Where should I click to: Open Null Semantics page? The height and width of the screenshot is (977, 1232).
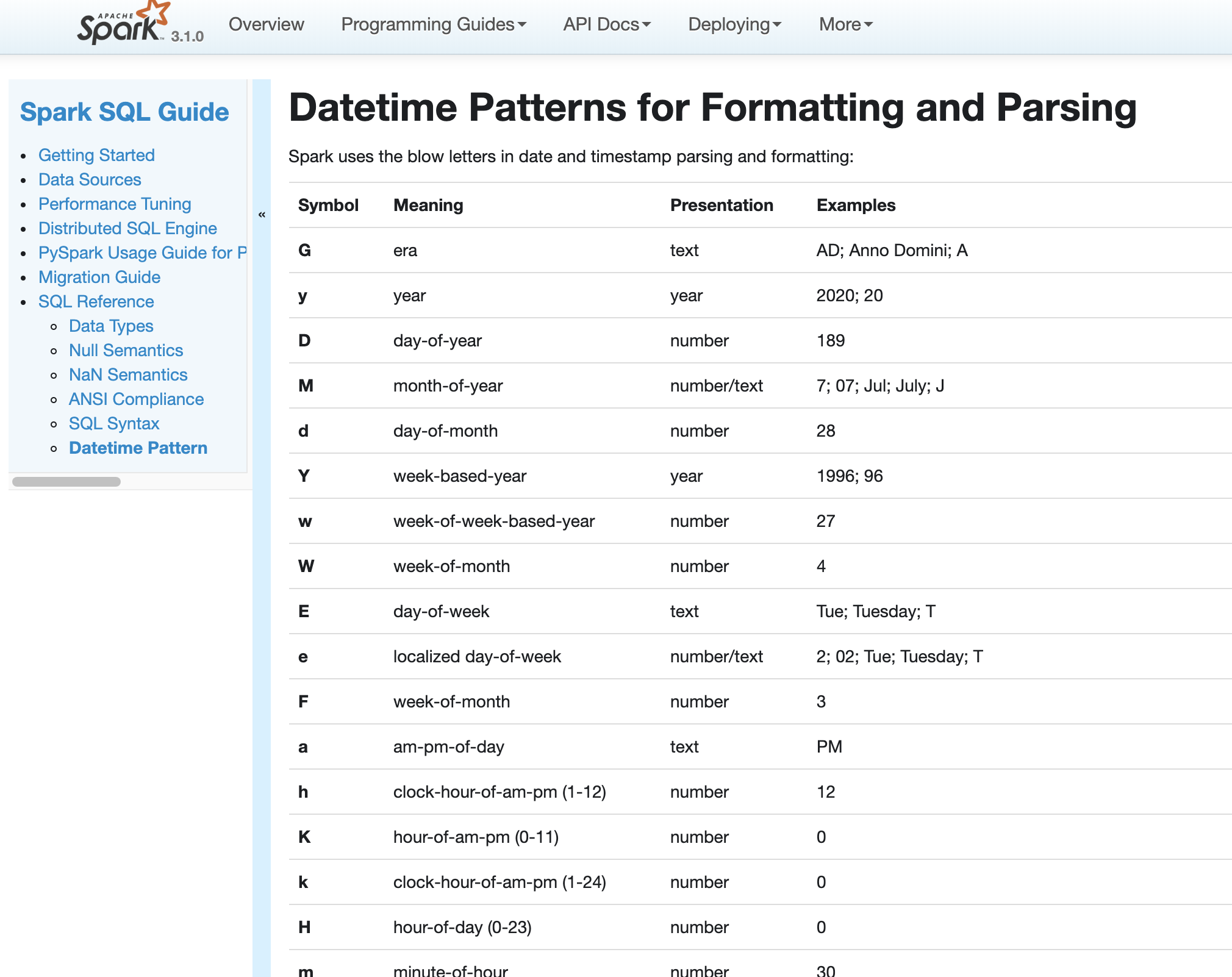(x=126, y=350)
